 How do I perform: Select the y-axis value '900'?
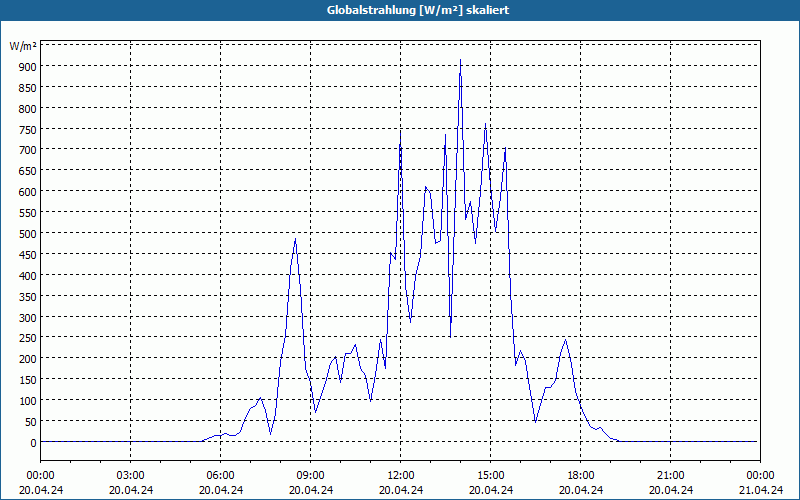[28, 67]
